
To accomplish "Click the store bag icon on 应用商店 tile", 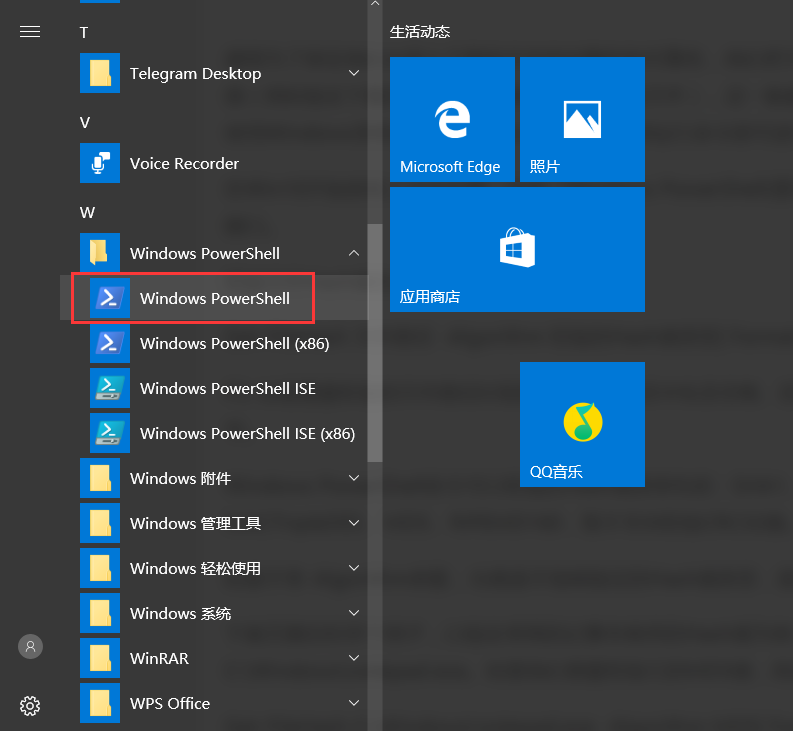I will [x=517, y=247].
